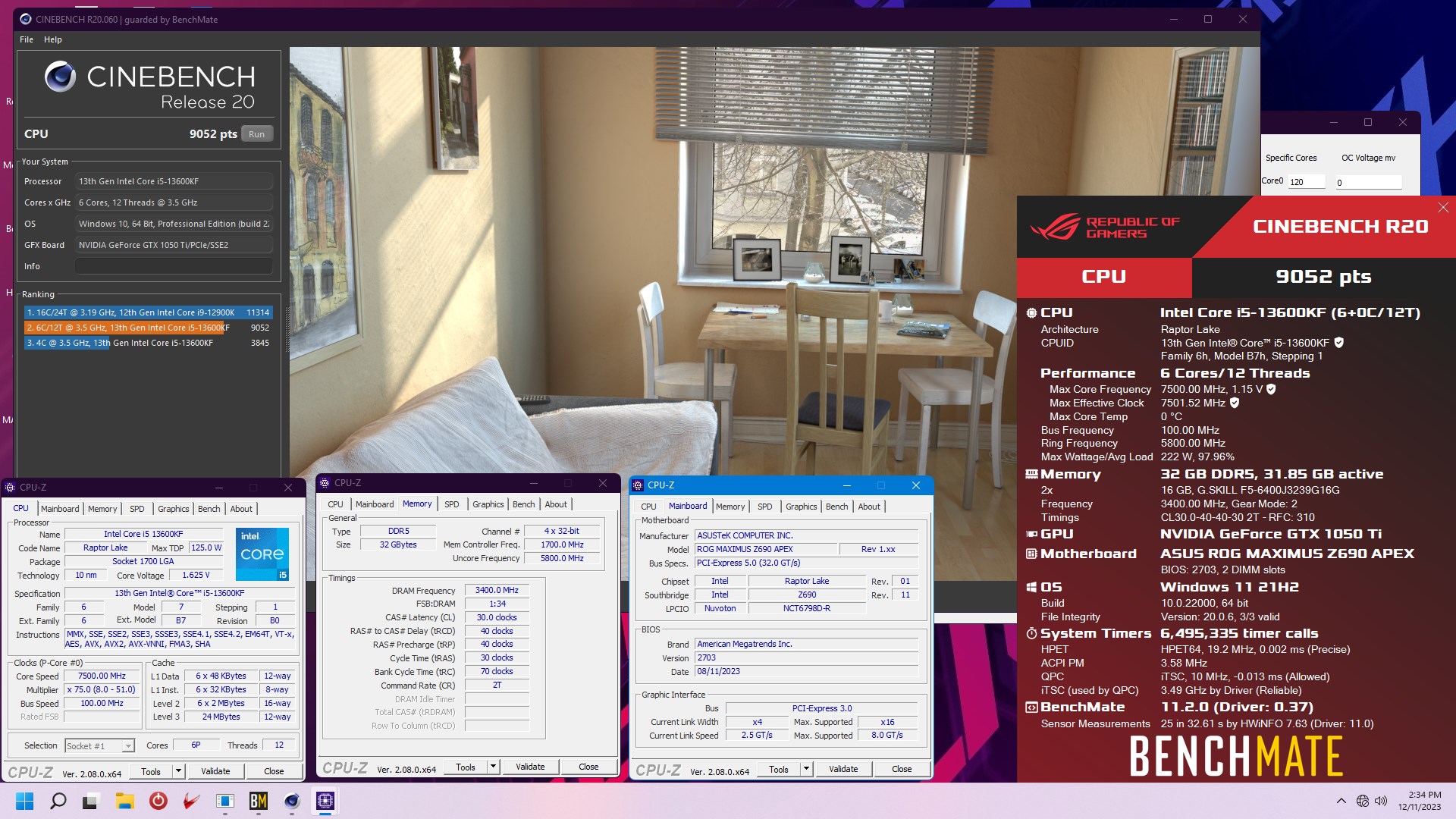Open File Explorer from the taskbar
Screen dimensions: 1456x819
tap(124, 801)
